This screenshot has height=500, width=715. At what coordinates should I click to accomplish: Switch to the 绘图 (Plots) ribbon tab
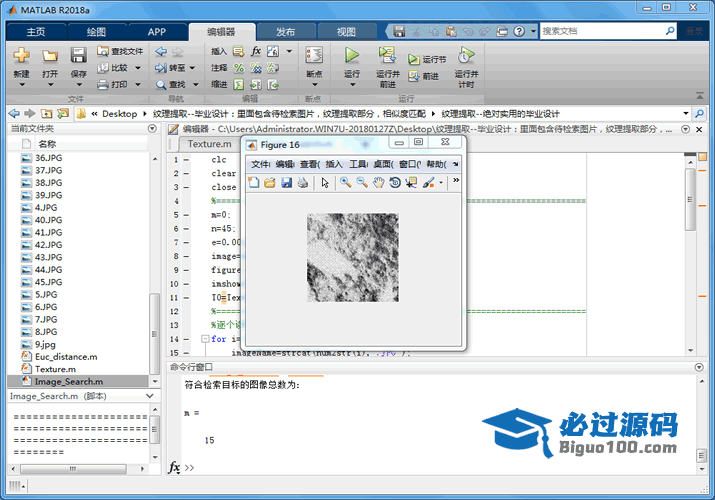(x=96, y=32)
